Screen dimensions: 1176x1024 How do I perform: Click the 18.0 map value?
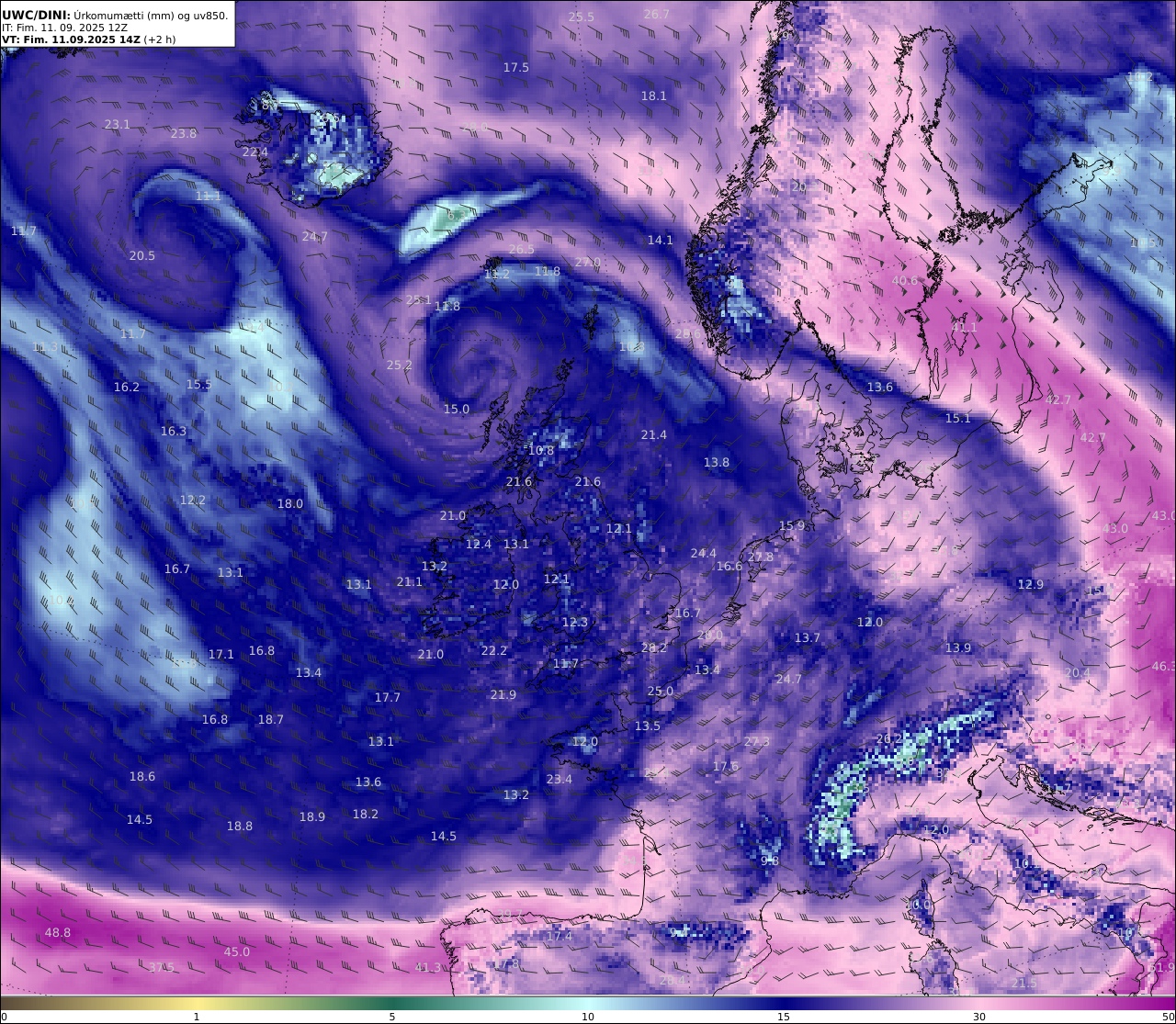click(x=290, y=504)
